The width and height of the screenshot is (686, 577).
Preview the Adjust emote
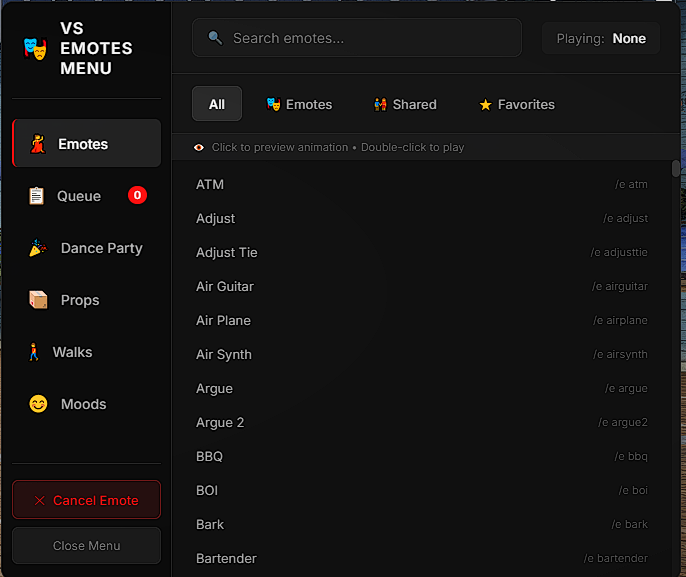(x=422, y=218)
